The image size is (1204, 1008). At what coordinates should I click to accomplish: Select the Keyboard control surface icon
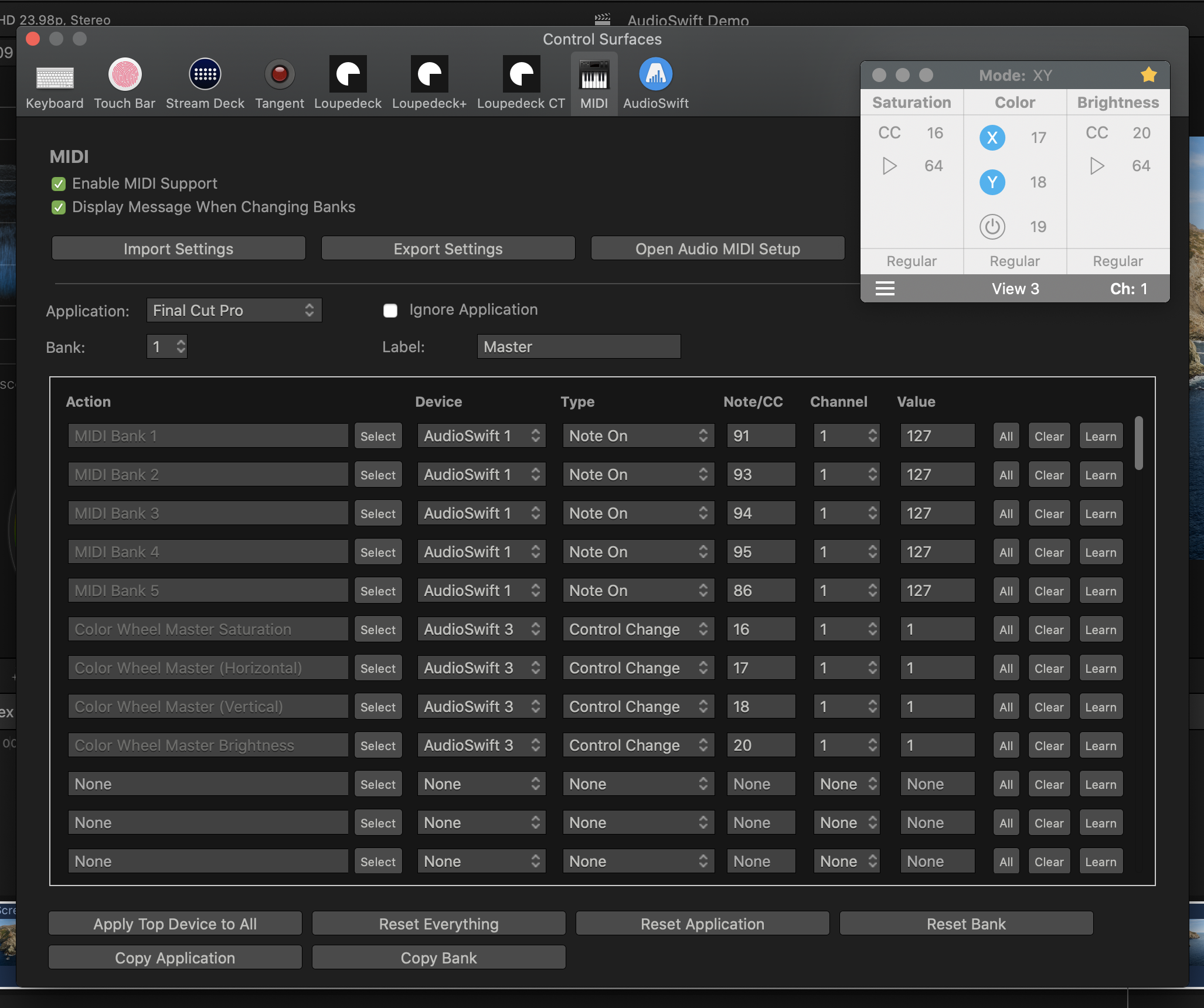pos(55,82)
